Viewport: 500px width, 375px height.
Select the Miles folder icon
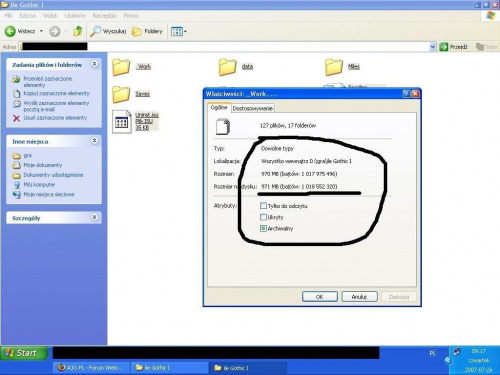pos(334,67)
